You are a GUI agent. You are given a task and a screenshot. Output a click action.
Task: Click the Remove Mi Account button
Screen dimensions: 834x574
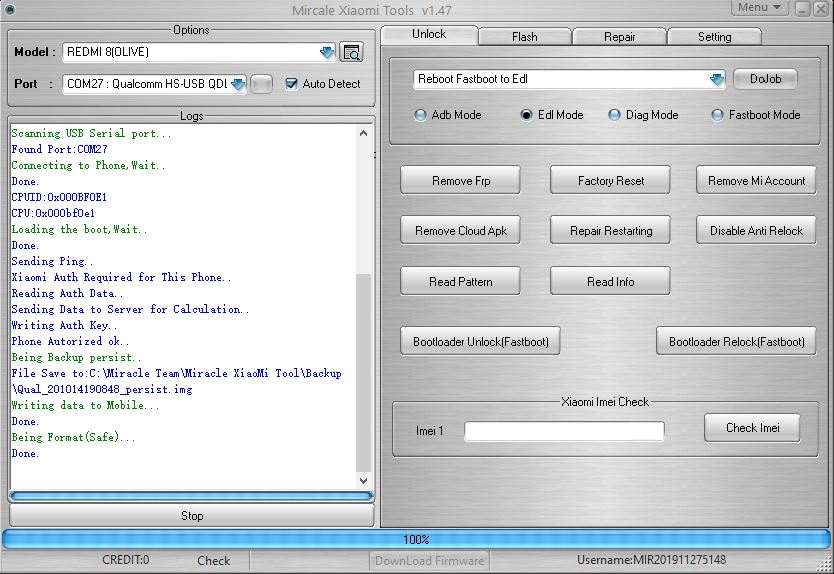[756, 180]
